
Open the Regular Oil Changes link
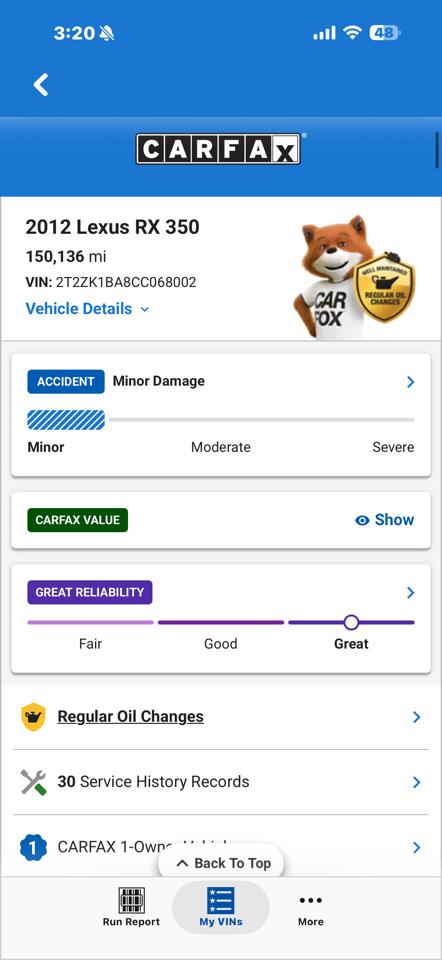click(x=130, y=716)
